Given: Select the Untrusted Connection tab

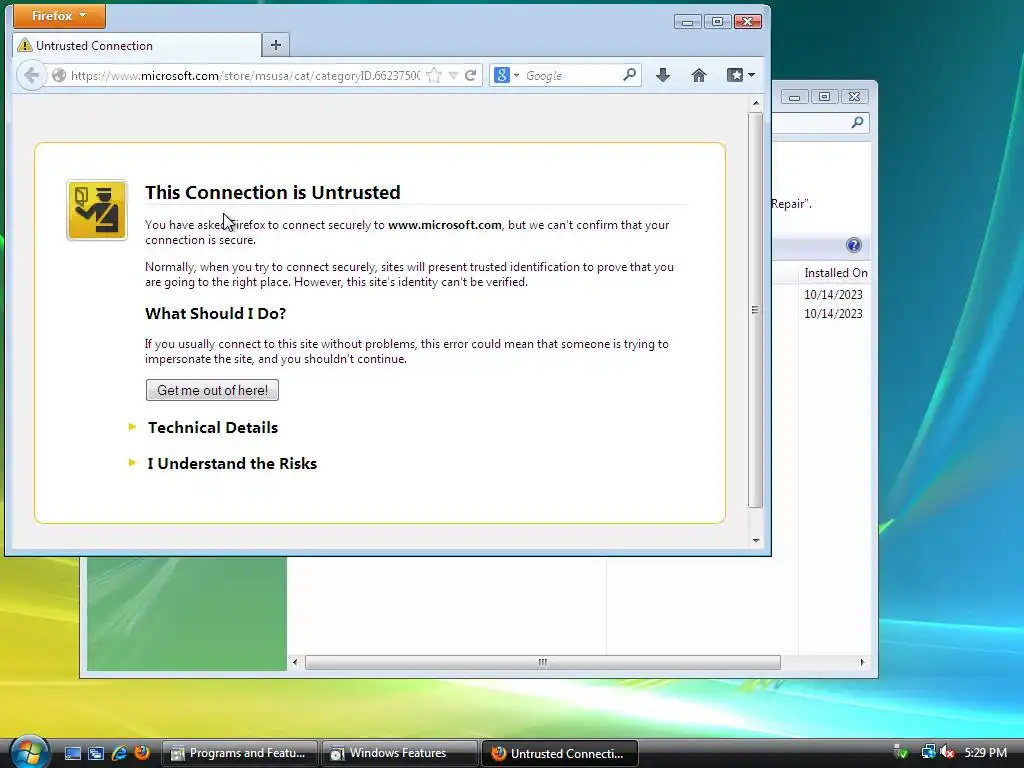Looking at the screenshot, I should [x=137, y=46].
